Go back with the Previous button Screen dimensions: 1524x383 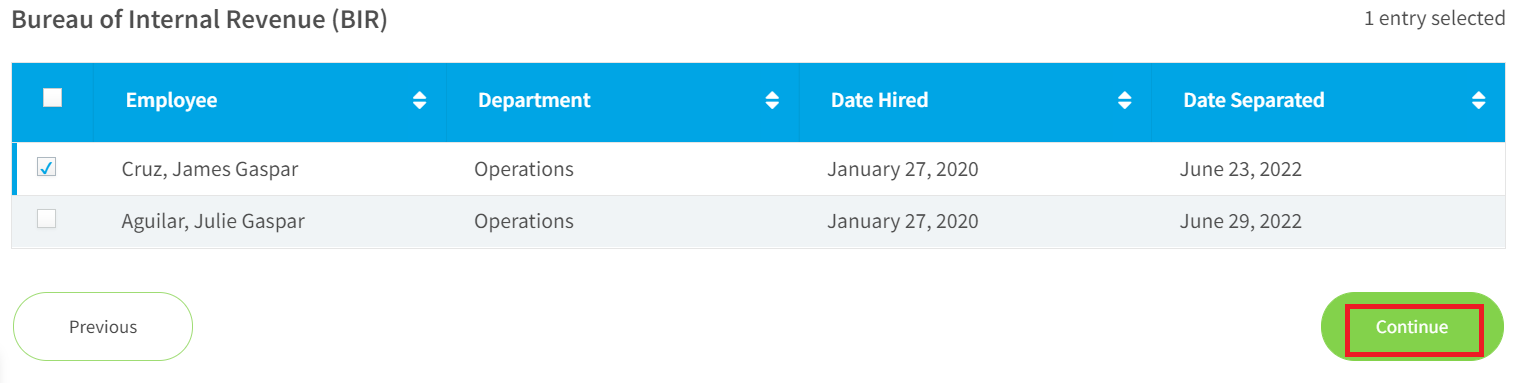(103, 327)
